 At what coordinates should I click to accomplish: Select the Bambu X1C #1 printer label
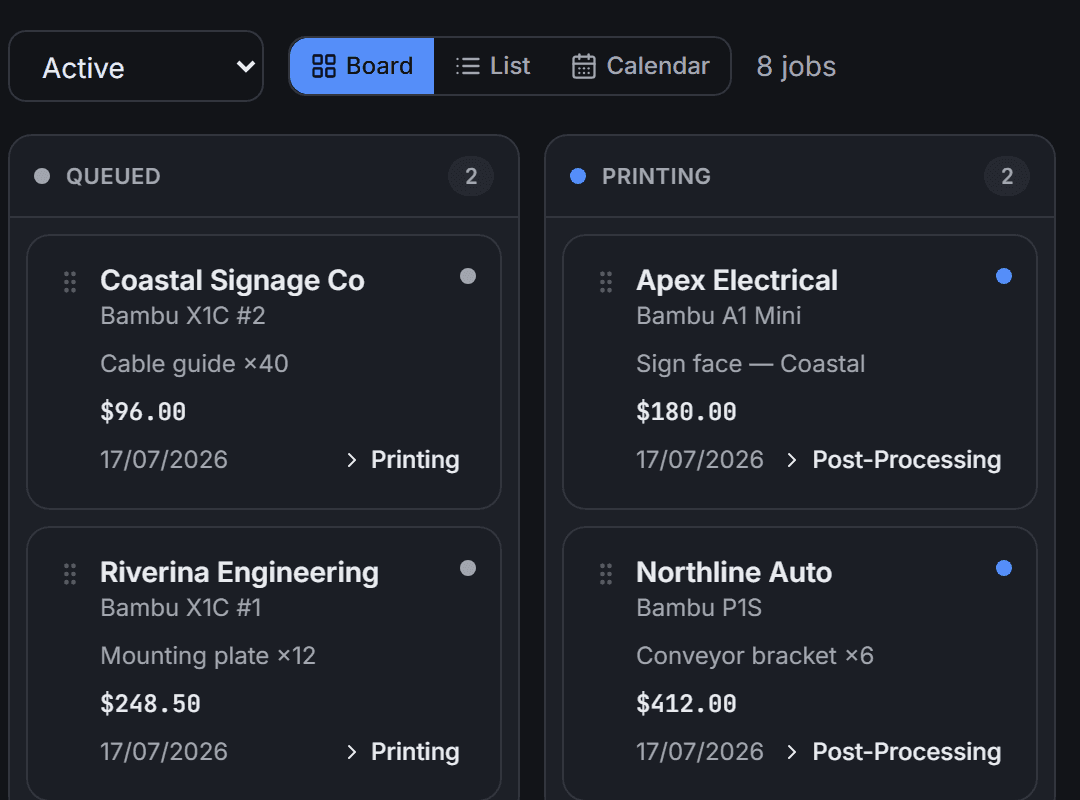(x=181, y=608)
